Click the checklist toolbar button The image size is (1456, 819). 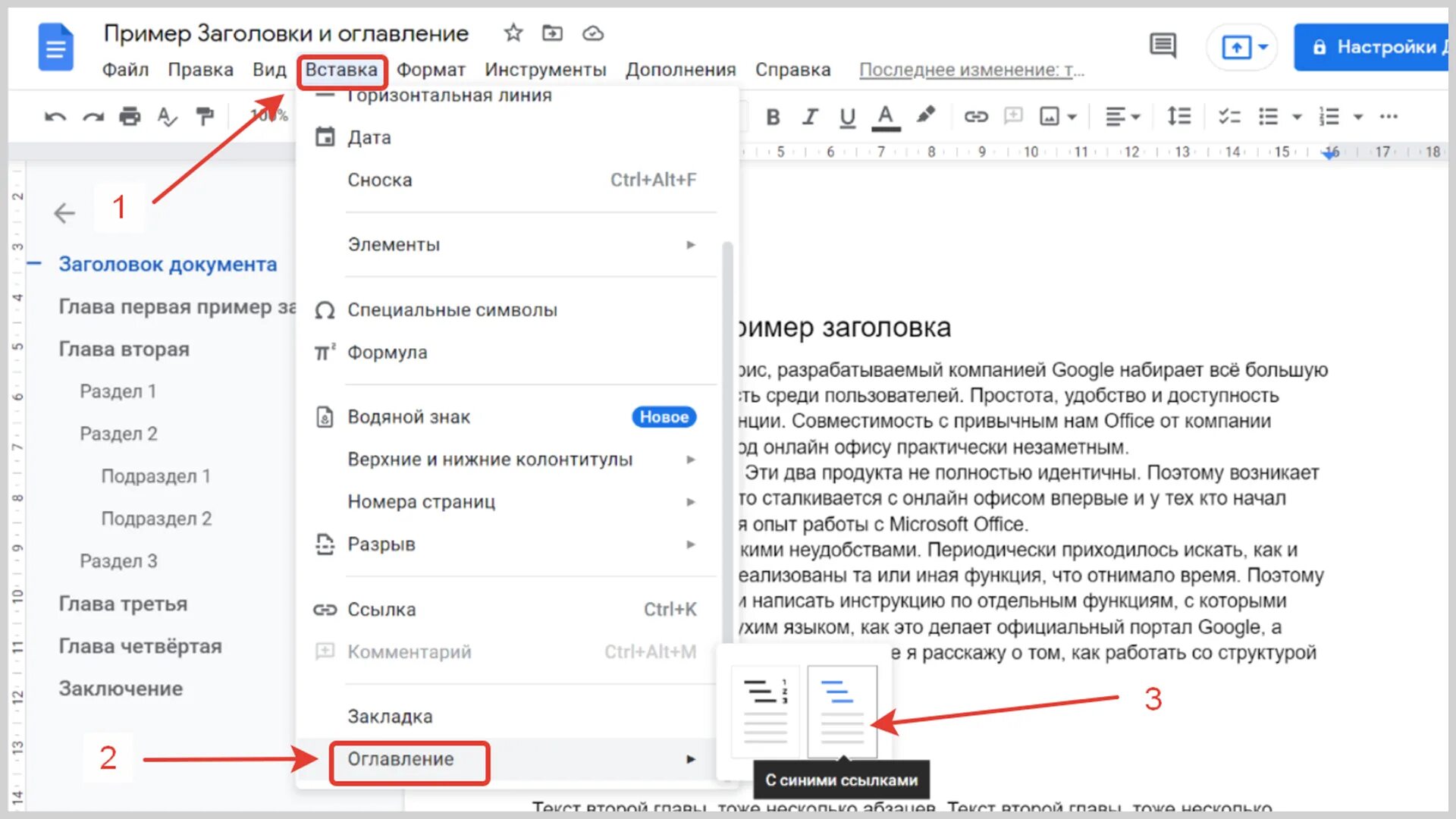click(1228, 117)
